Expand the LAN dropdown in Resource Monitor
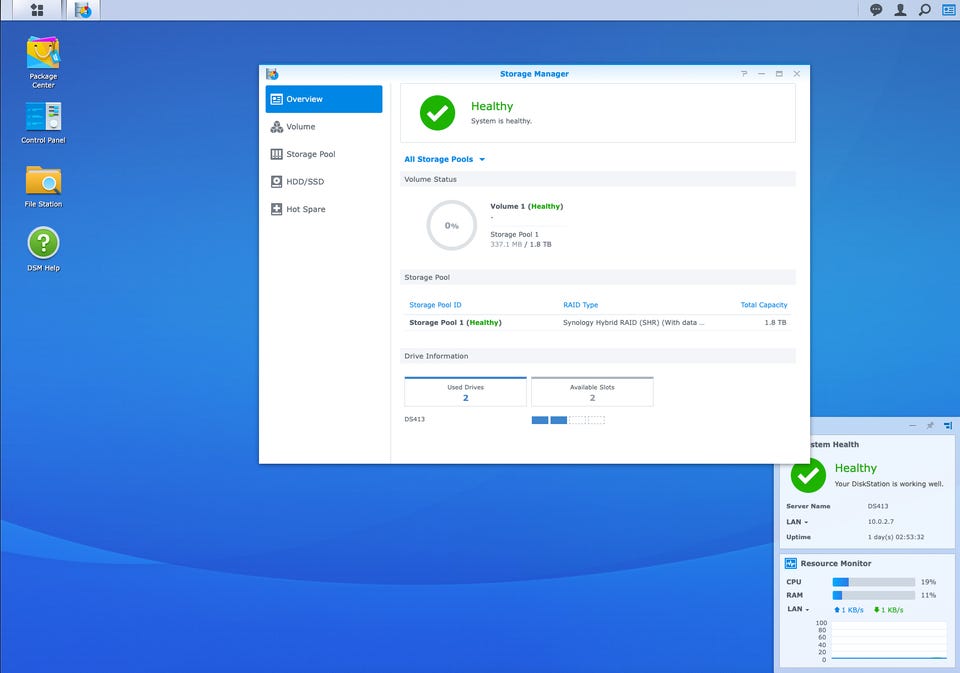The width and height of the screenshot is (960, 673). pos(798,609)
